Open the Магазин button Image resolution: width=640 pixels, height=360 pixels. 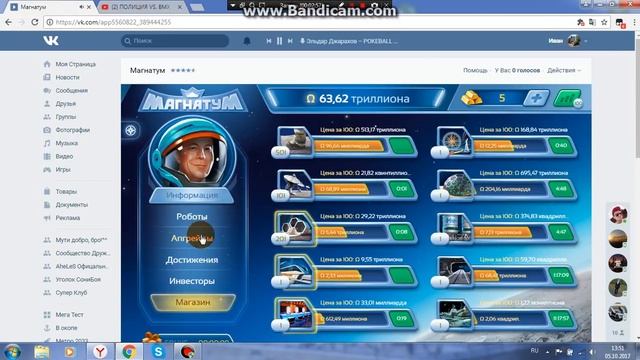(x=193, y=302)
